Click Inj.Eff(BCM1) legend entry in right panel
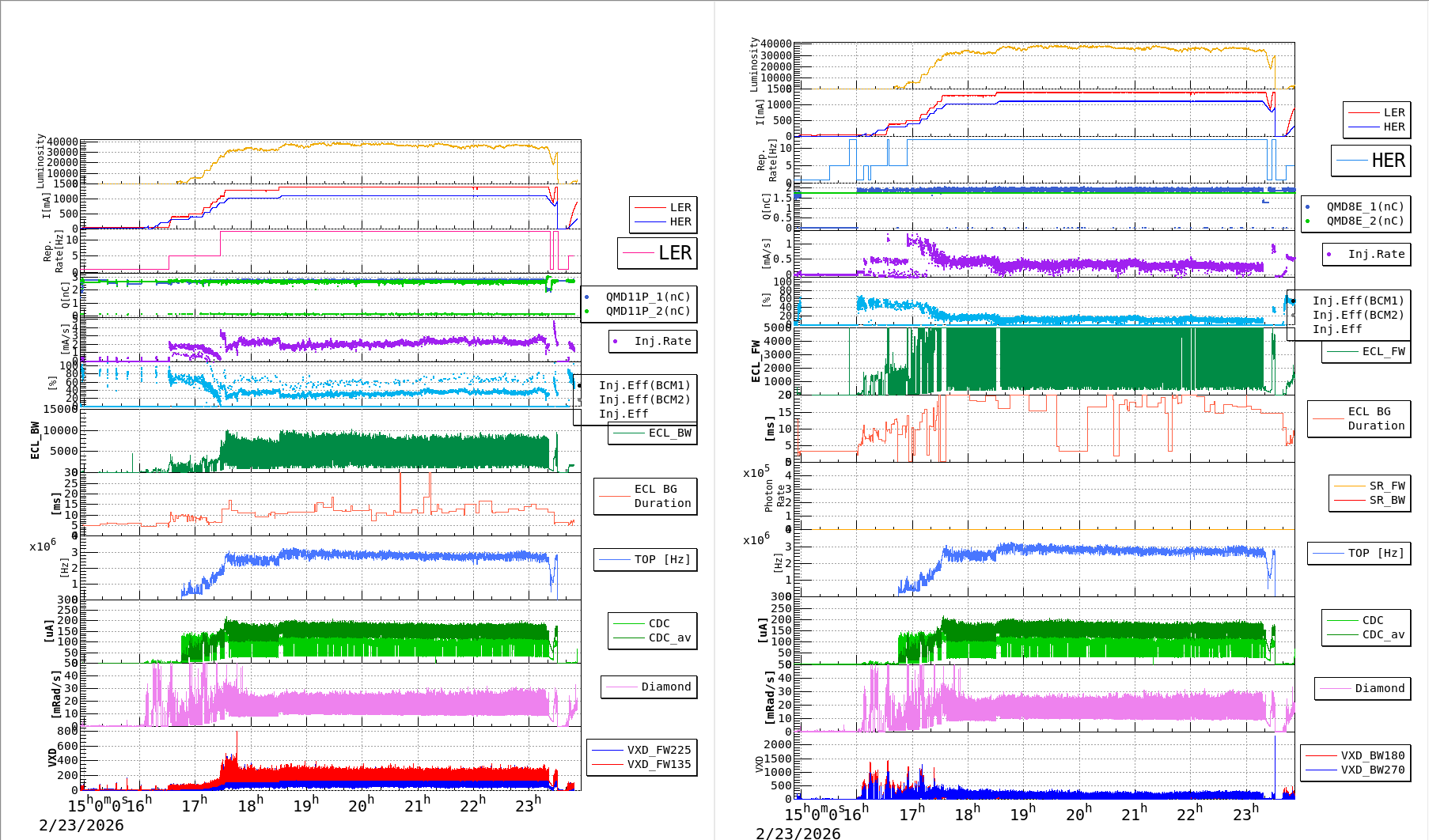The image size is (1429, 840). pos(1357,301)
